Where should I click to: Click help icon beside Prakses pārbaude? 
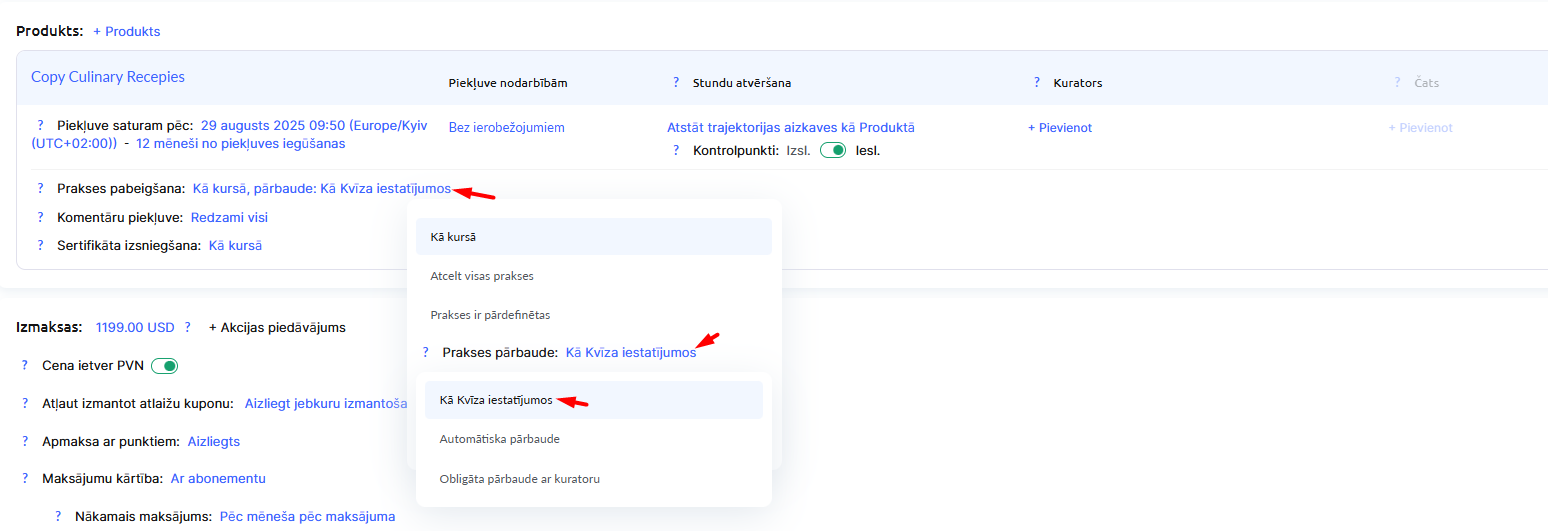coord(426,353)
